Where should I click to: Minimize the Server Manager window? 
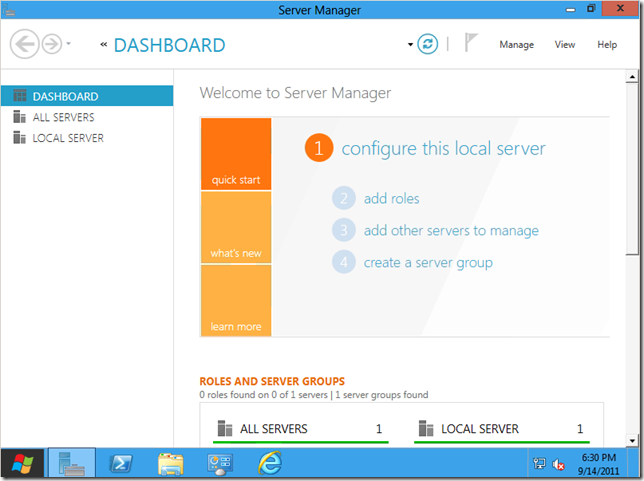[x=570, y=9]
